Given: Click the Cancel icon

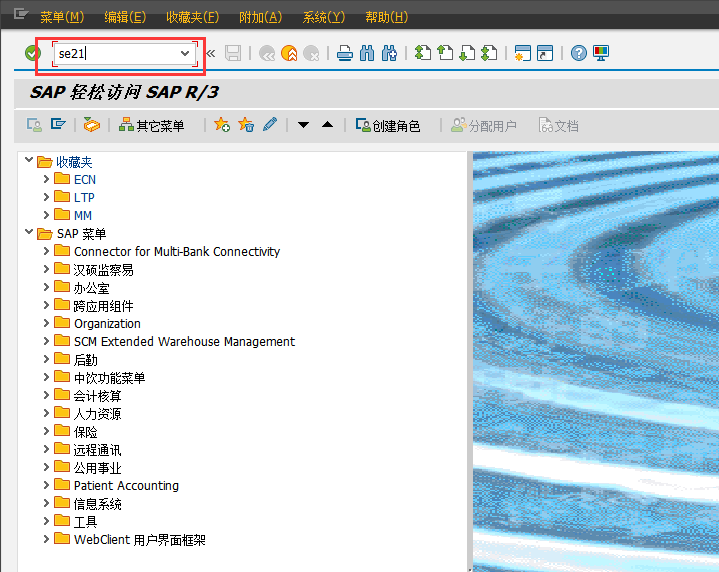Looking at the screenshot, I should point(311,53).
